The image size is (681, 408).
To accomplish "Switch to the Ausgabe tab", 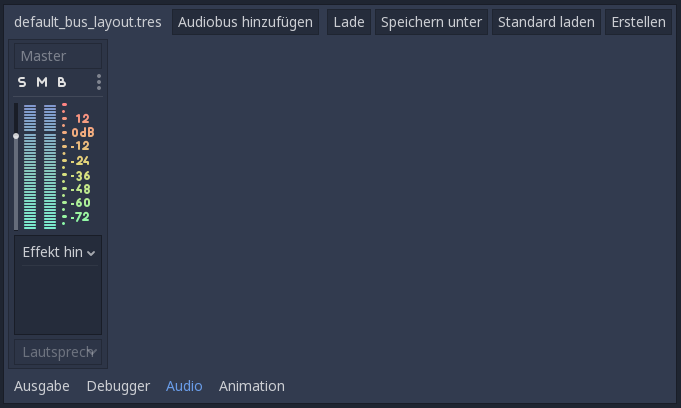I will click(42, 386).
